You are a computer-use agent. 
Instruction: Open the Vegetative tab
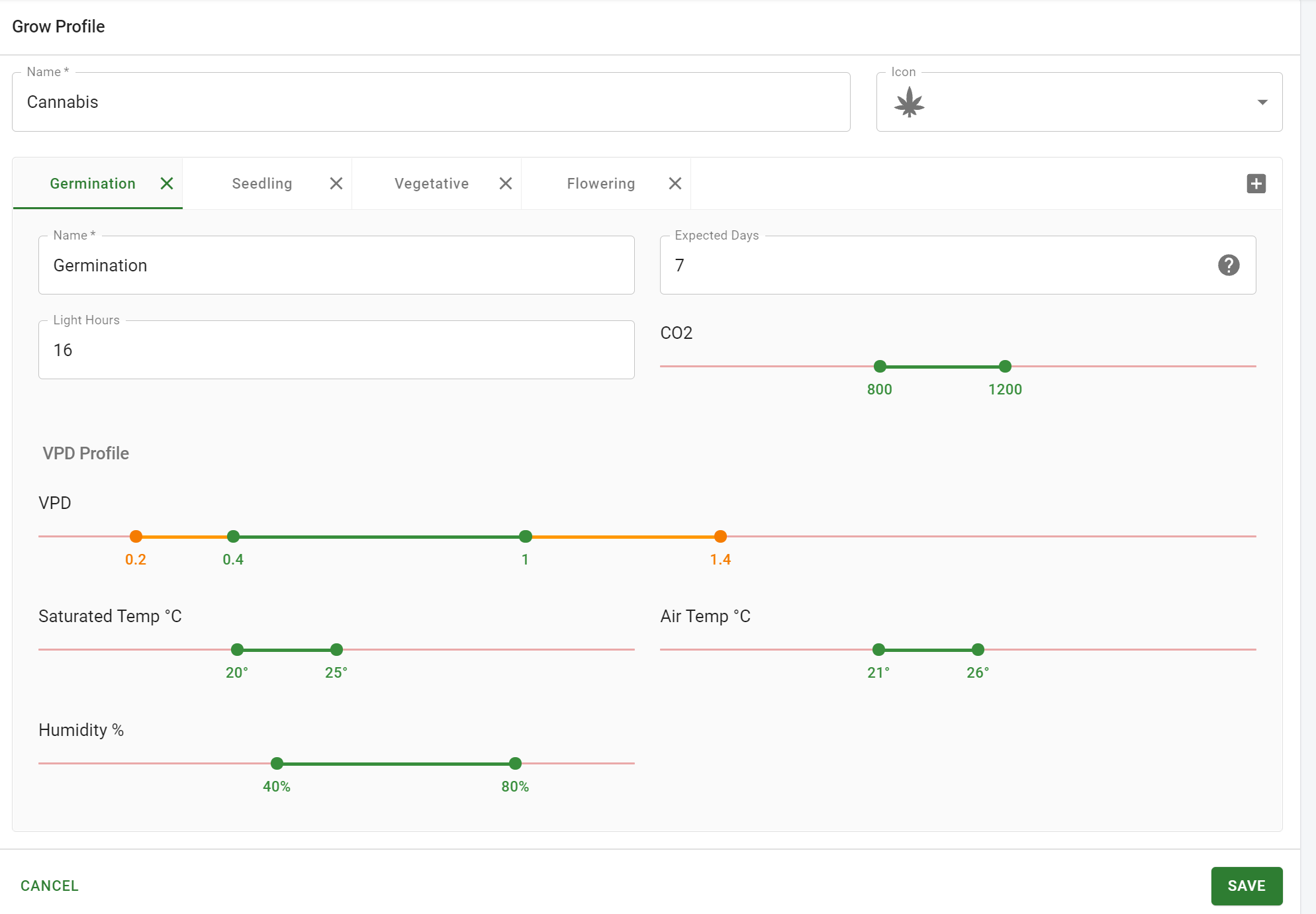tap(432, 183)
